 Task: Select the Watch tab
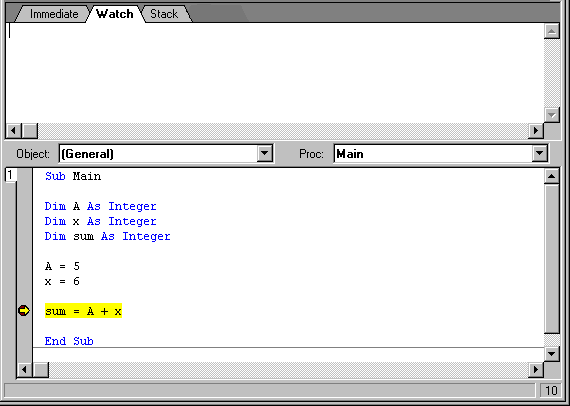[115, 14]
